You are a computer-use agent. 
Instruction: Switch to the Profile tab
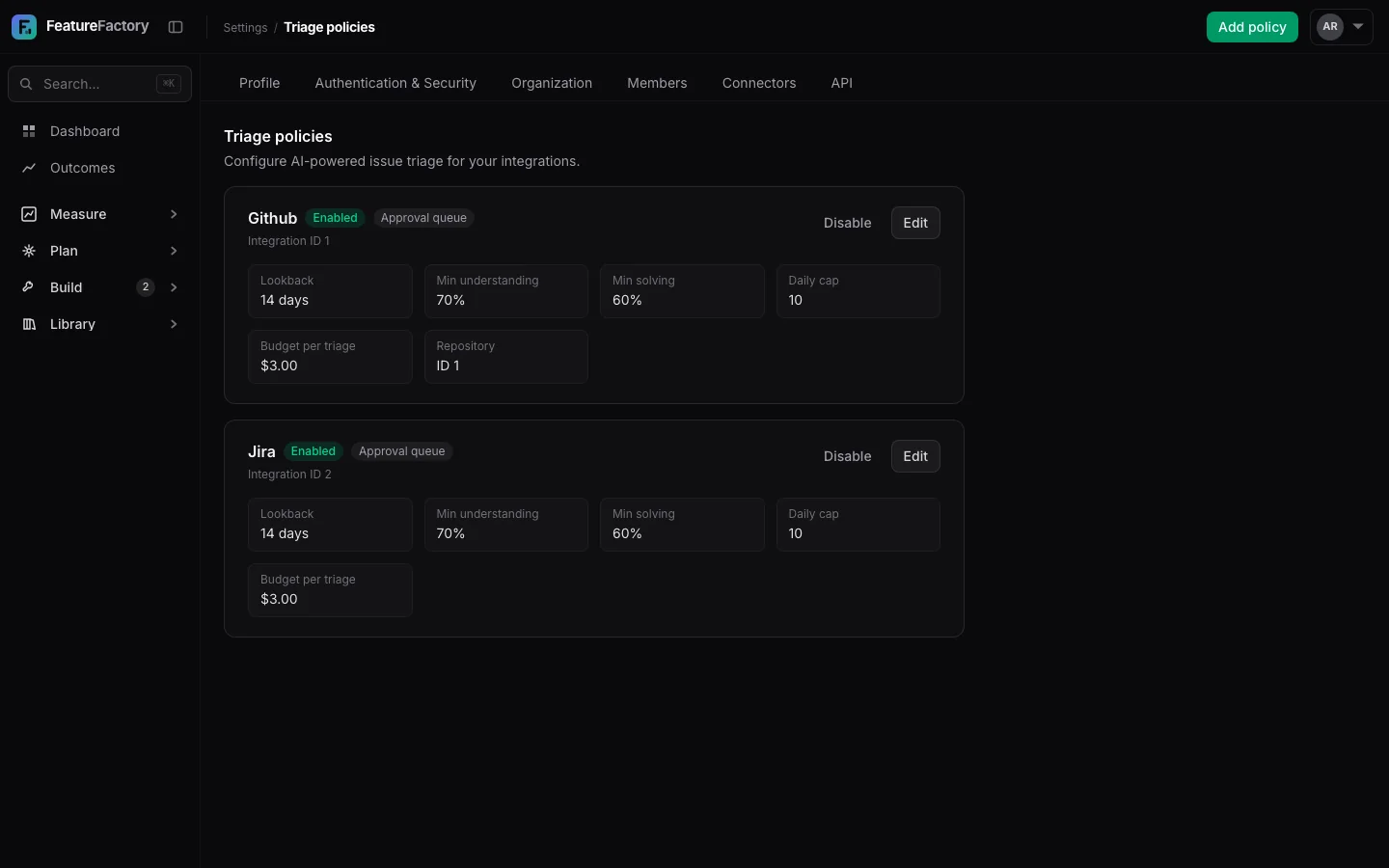[x=259, y=83]
